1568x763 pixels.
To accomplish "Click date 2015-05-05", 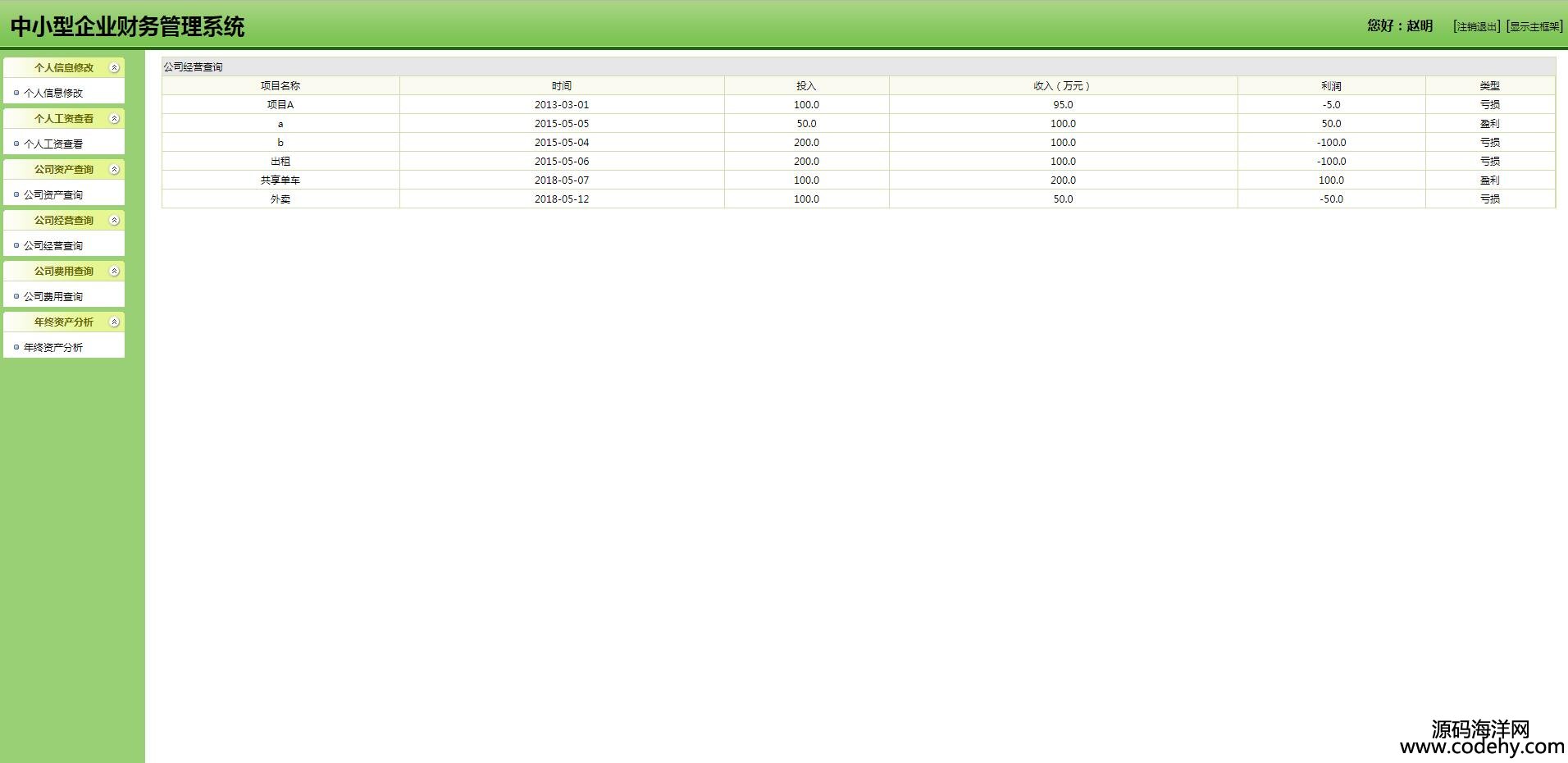I will point(562,124).
